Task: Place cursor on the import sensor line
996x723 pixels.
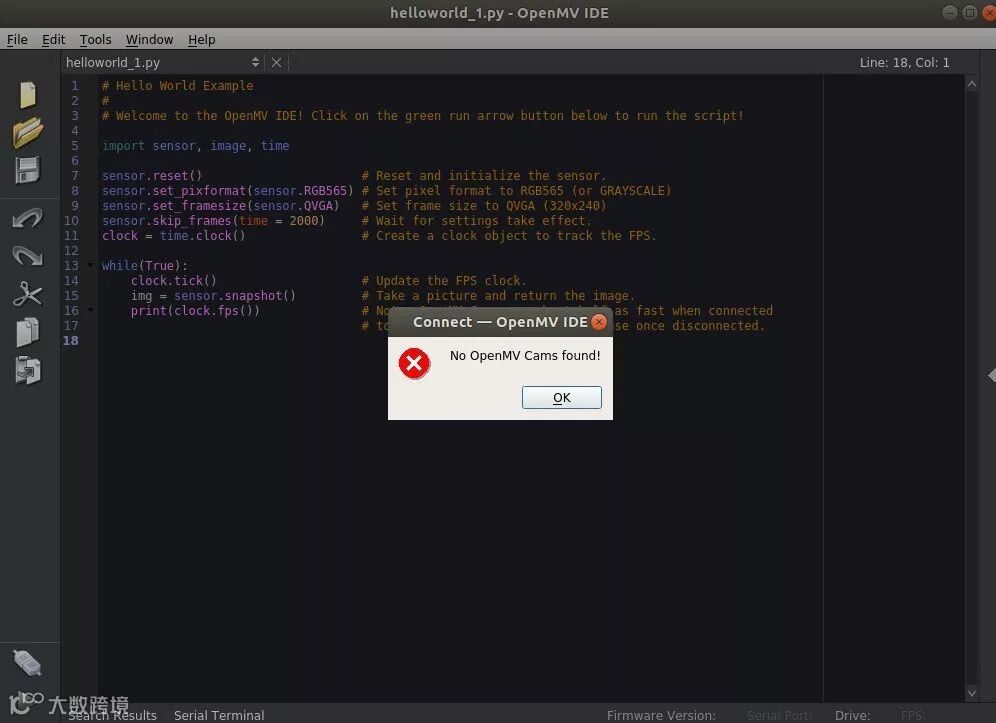Action: (x=196, y=145)
